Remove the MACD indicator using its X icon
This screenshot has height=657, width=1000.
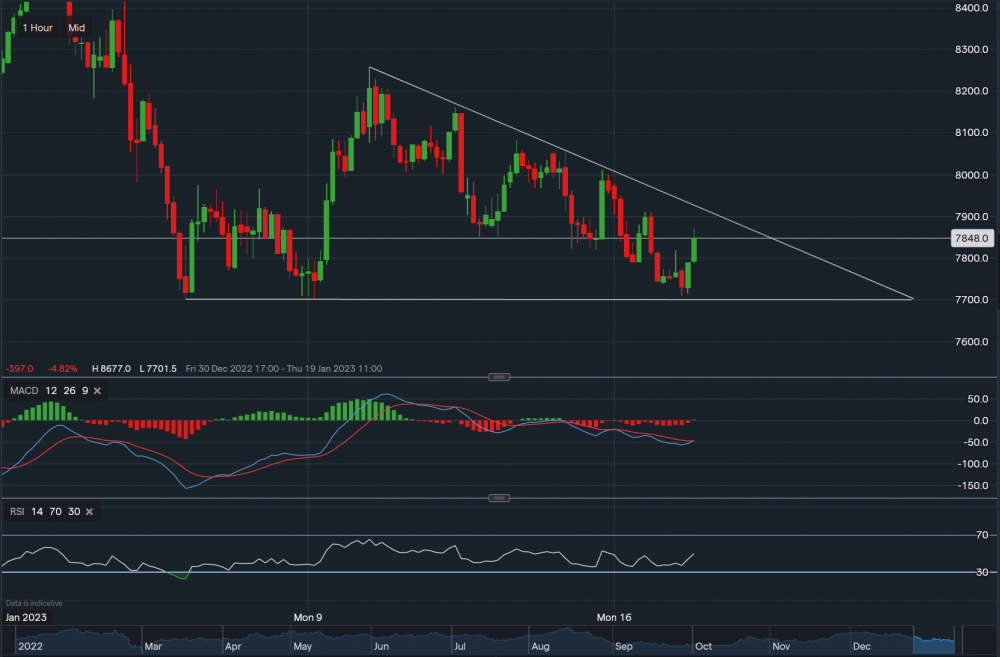coord(97,390)
